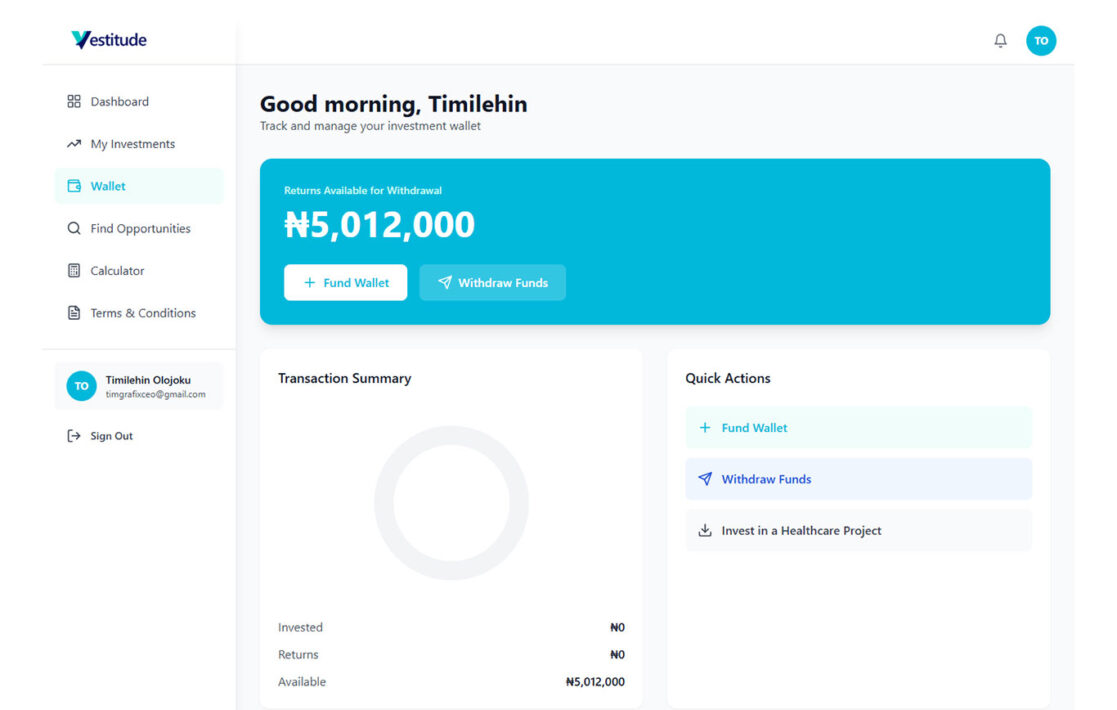1117x710 pixels.
Task: Click the Find Opportunities magnifier icon
Action: [x=73, y=228]
